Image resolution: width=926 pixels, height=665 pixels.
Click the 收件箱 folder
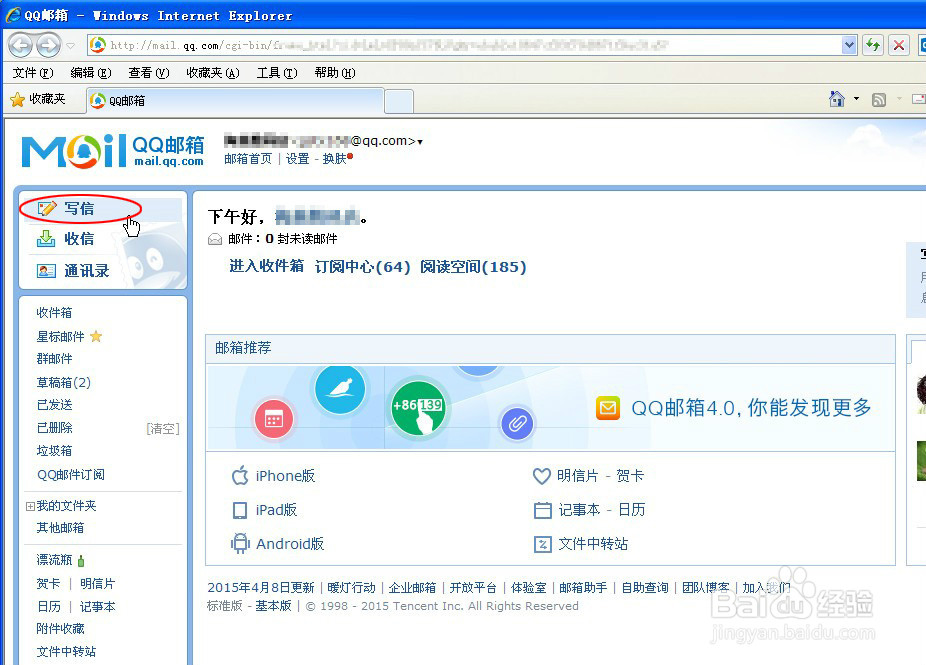click(54, 312)
